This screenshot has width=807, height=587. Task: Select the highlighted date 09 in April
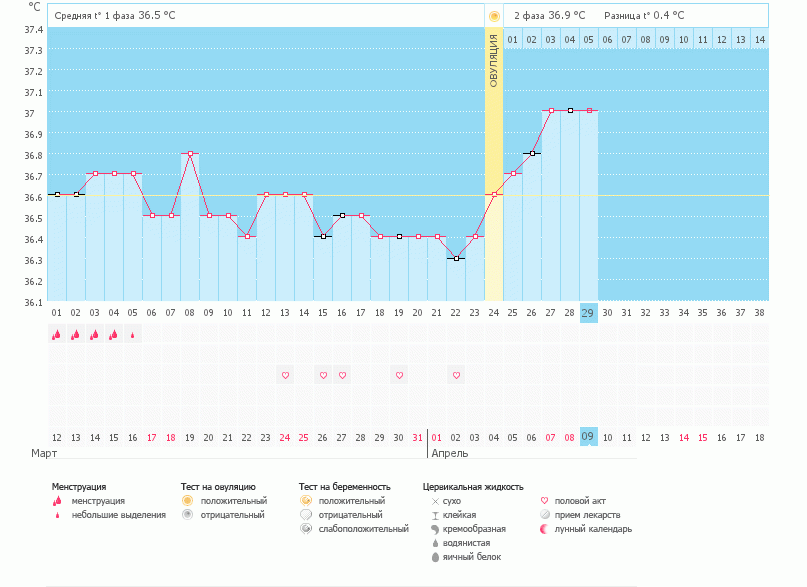click(x=589, y=437)
